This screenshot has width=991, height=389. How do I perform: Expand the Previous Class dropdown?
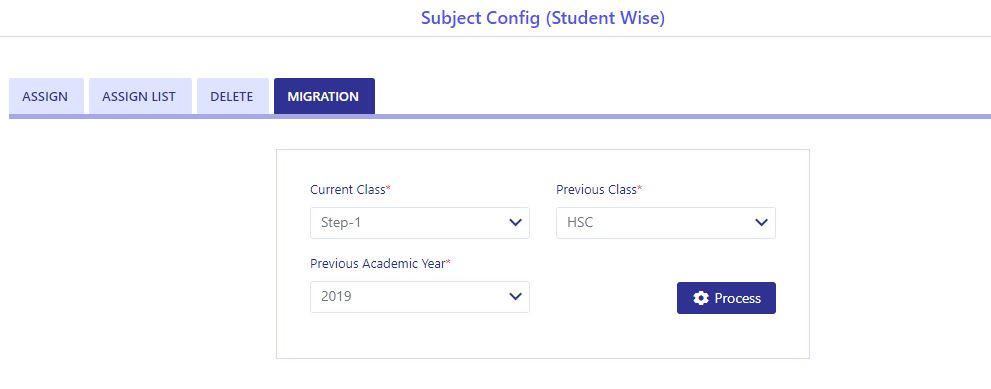coord(666,223)
